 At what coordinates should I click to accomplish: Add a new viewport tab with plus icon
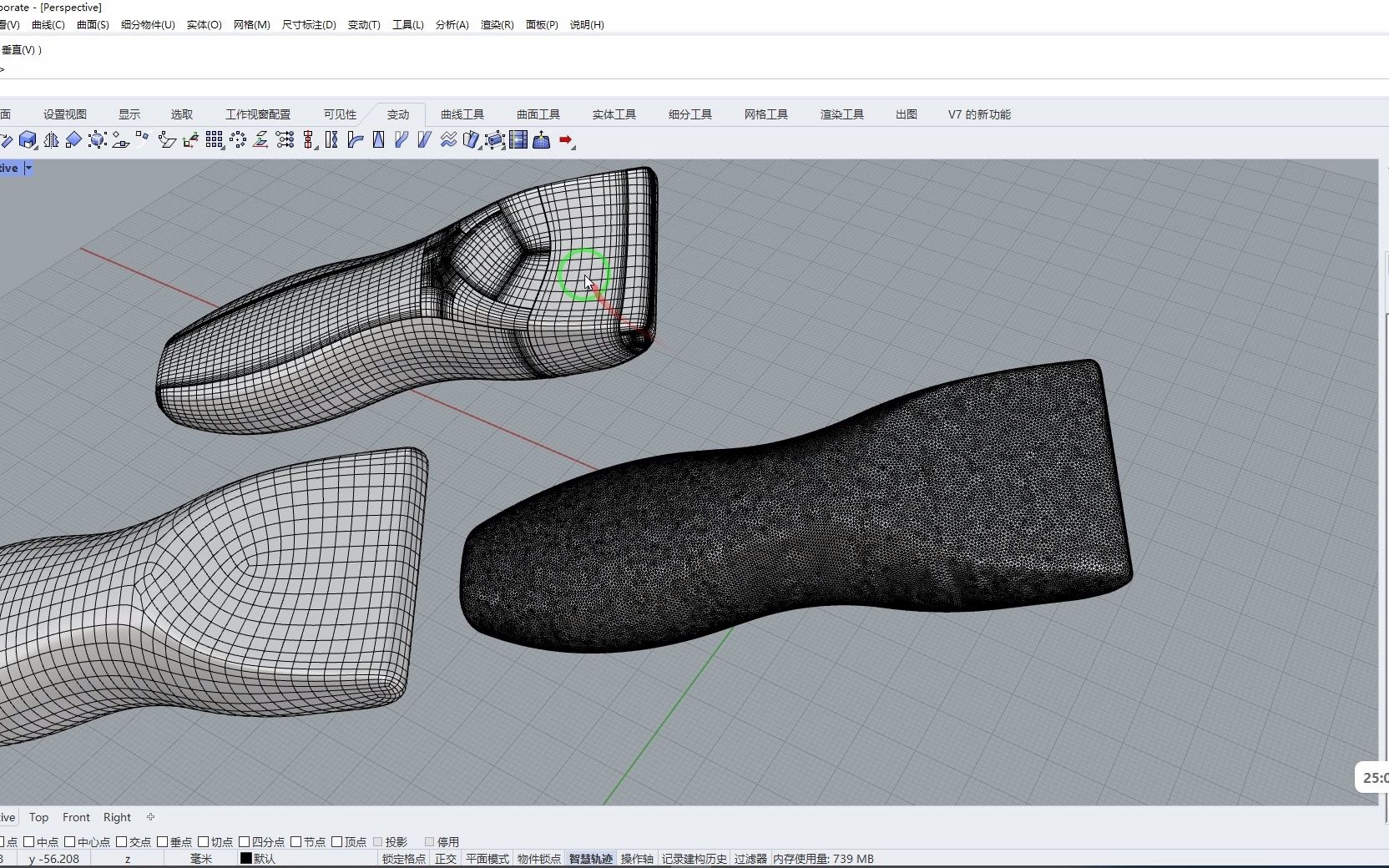(150, 817)
